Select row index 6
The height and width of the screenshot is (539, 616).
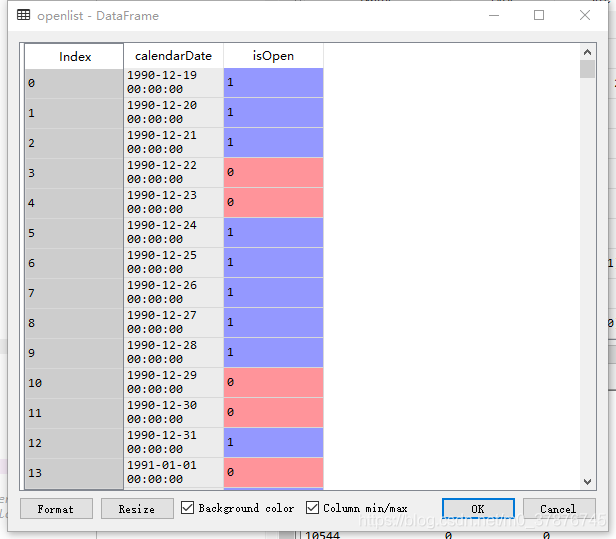(x=74, y=263)
